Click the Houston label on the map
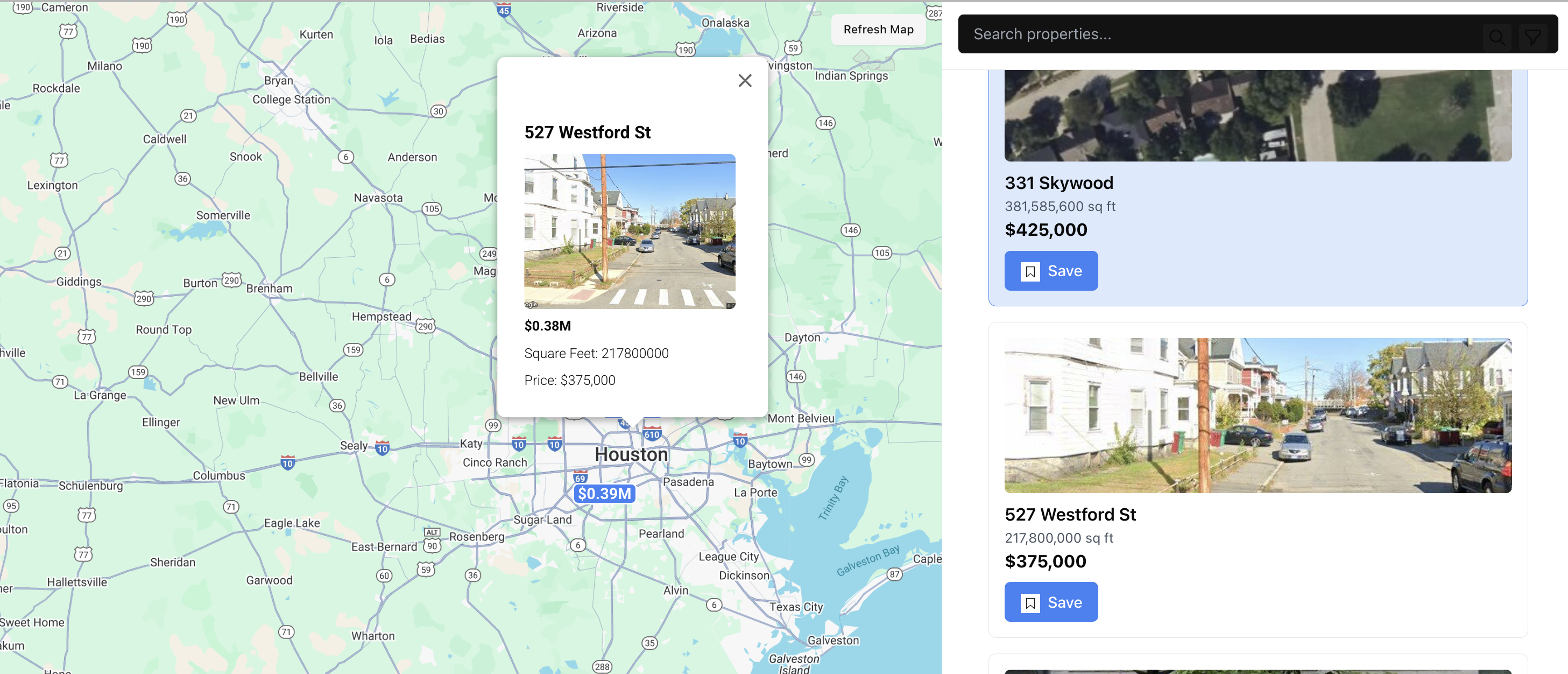The height and width of the screenshot is (674, 1568). [x=631, y=454]
